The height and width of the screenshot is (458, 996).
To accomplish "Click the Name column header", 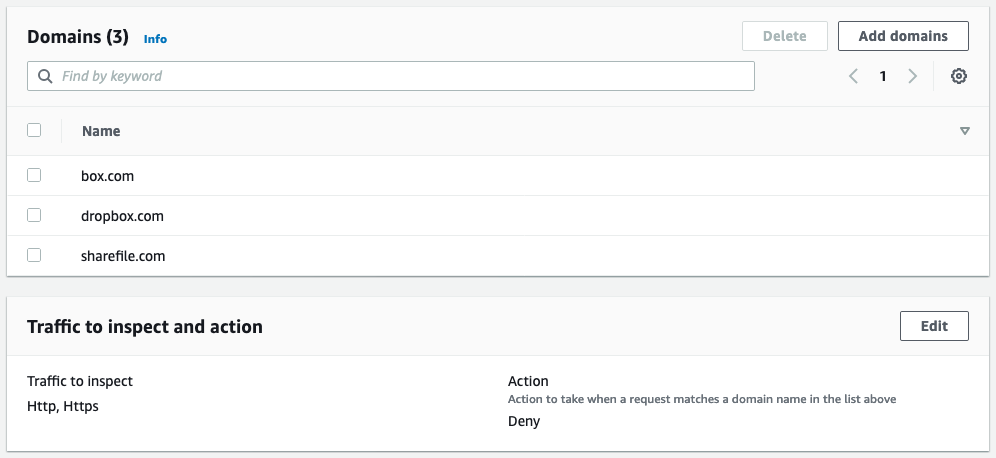I will tap(101, 131).
